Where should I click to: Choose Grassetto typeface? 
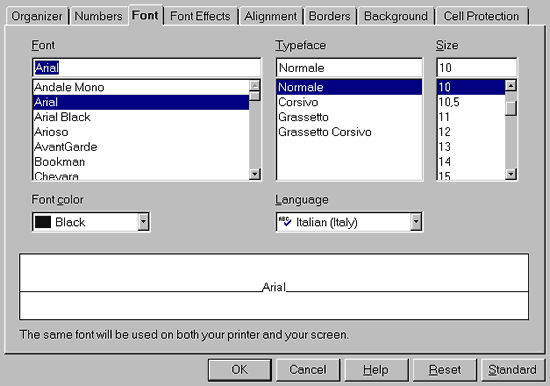pyautogui.click(x=349, y=117)
